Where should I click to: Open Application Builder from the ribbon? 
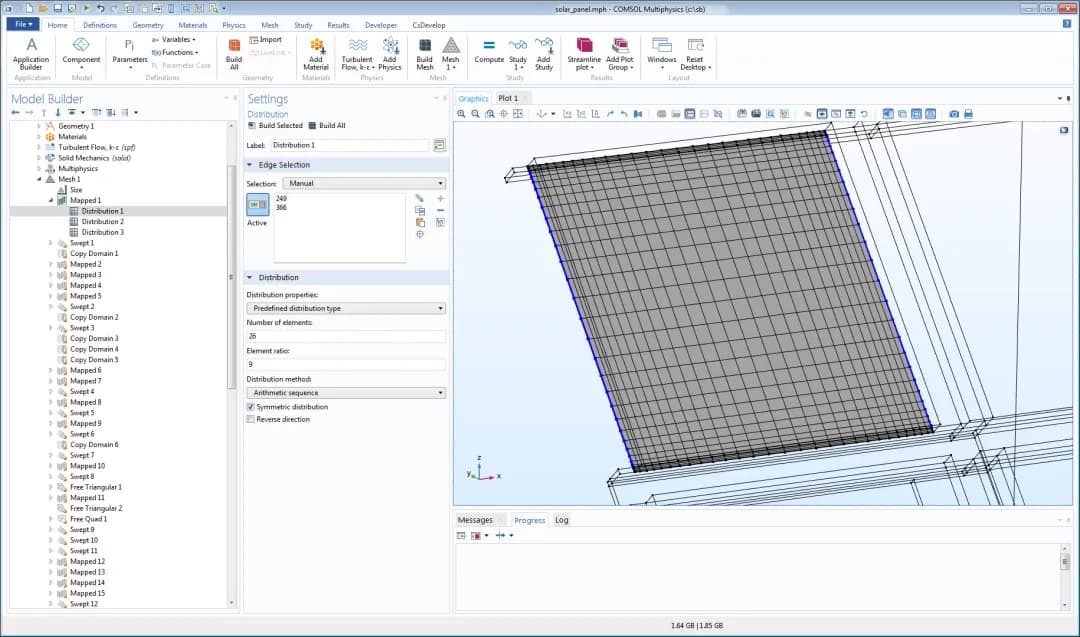(x=31, y=46)
